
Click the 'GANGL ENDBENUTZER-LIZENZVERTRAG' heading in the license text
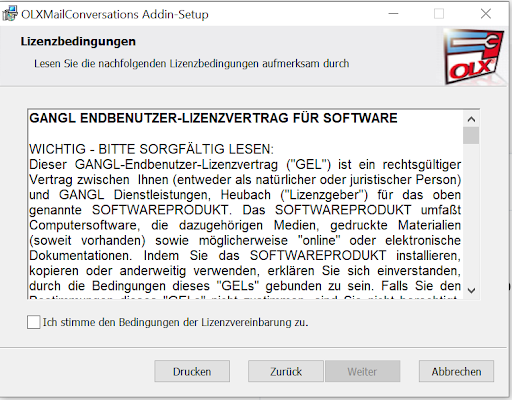click(x=213, y=118)
